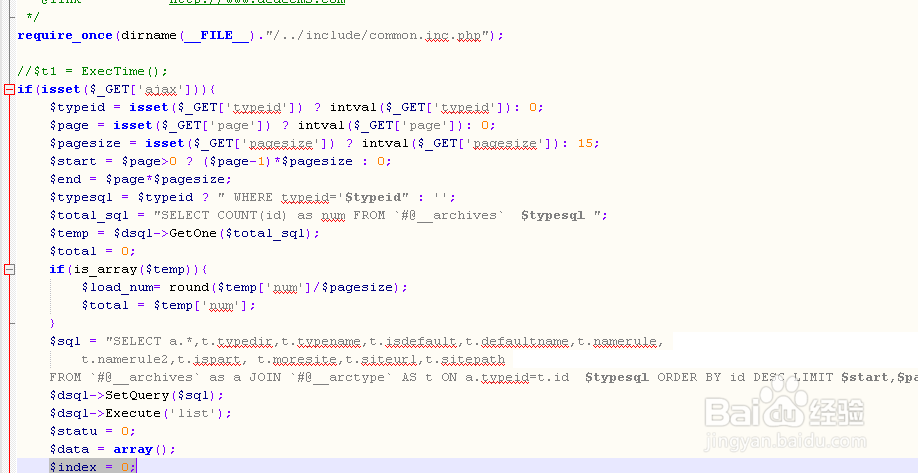Image resolution: width=918 pixels, height=473 pixels.
Task: Click the t.namerule2,t.ispart line
Action: click(x=293, y=359)
